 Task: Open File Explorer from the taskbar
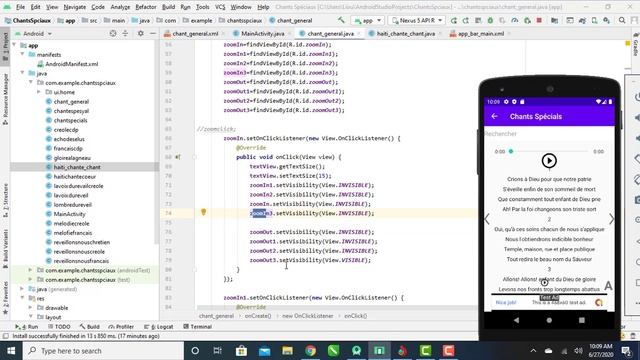[287, 351]
